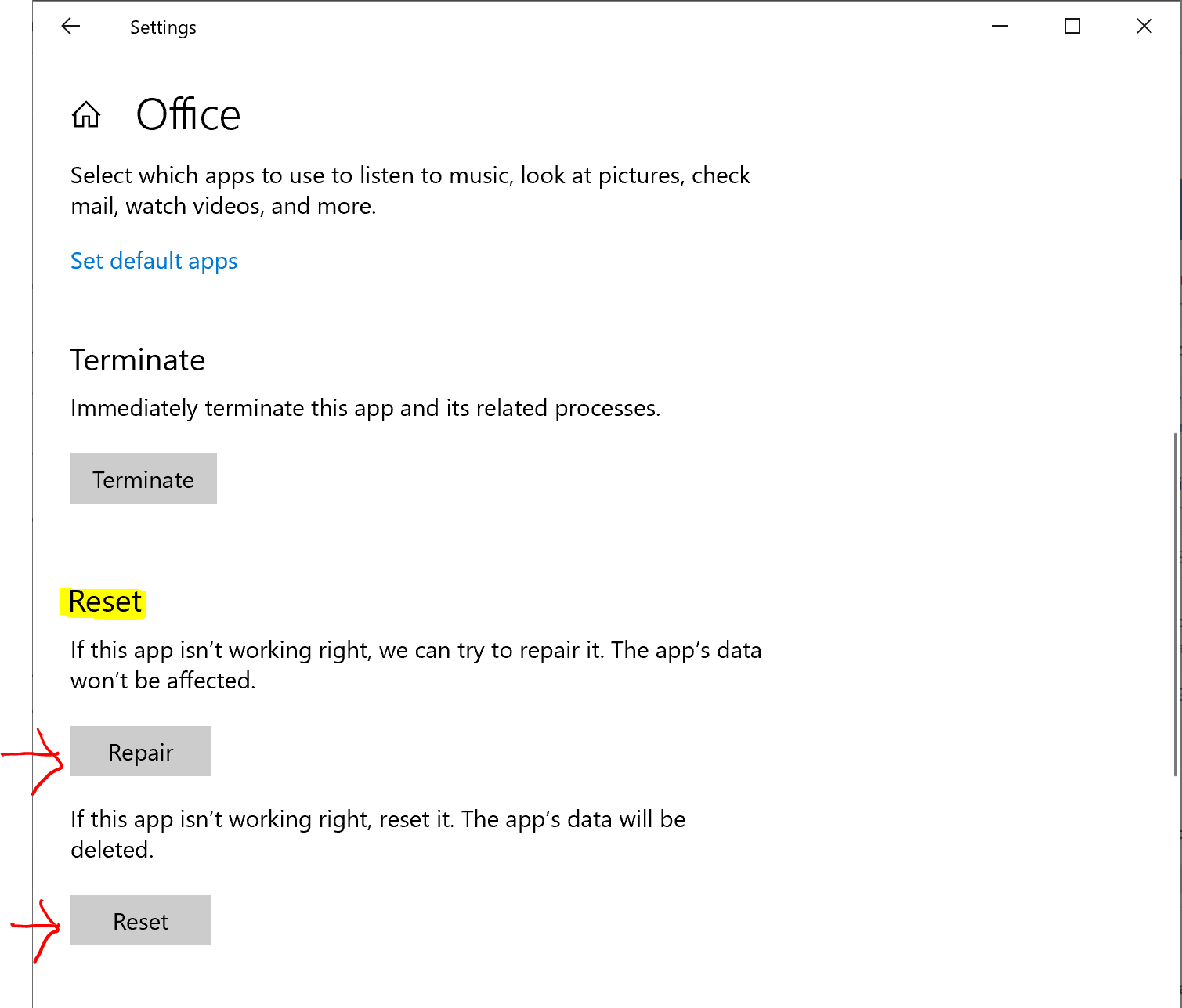Click the Terminate section heading
Image resolution: width=1182 pixels, height=1008 pixels.
click(x=138, y=360)
